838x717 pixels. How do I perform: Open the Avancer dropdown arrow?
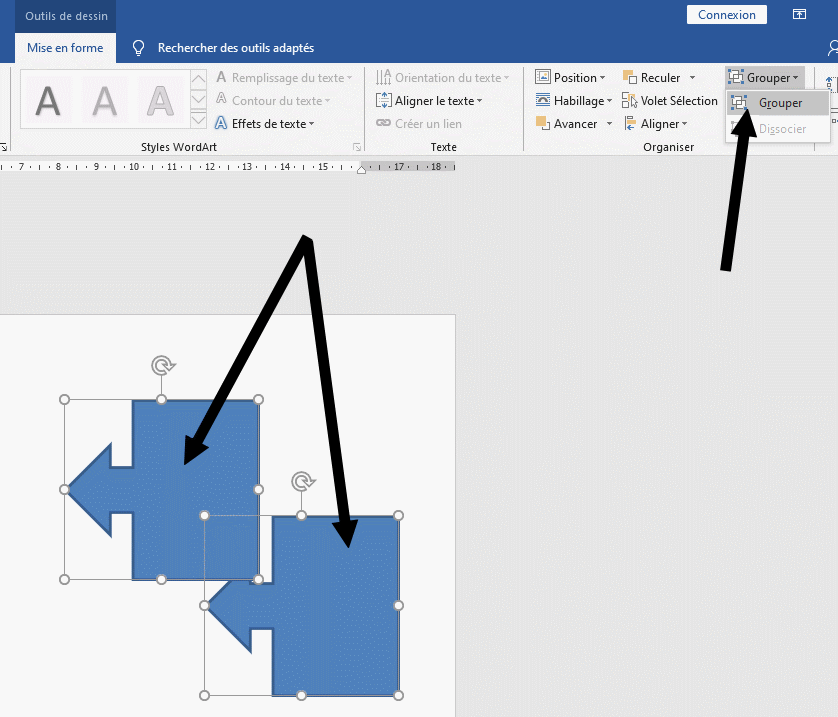click(x=608, y=124)
